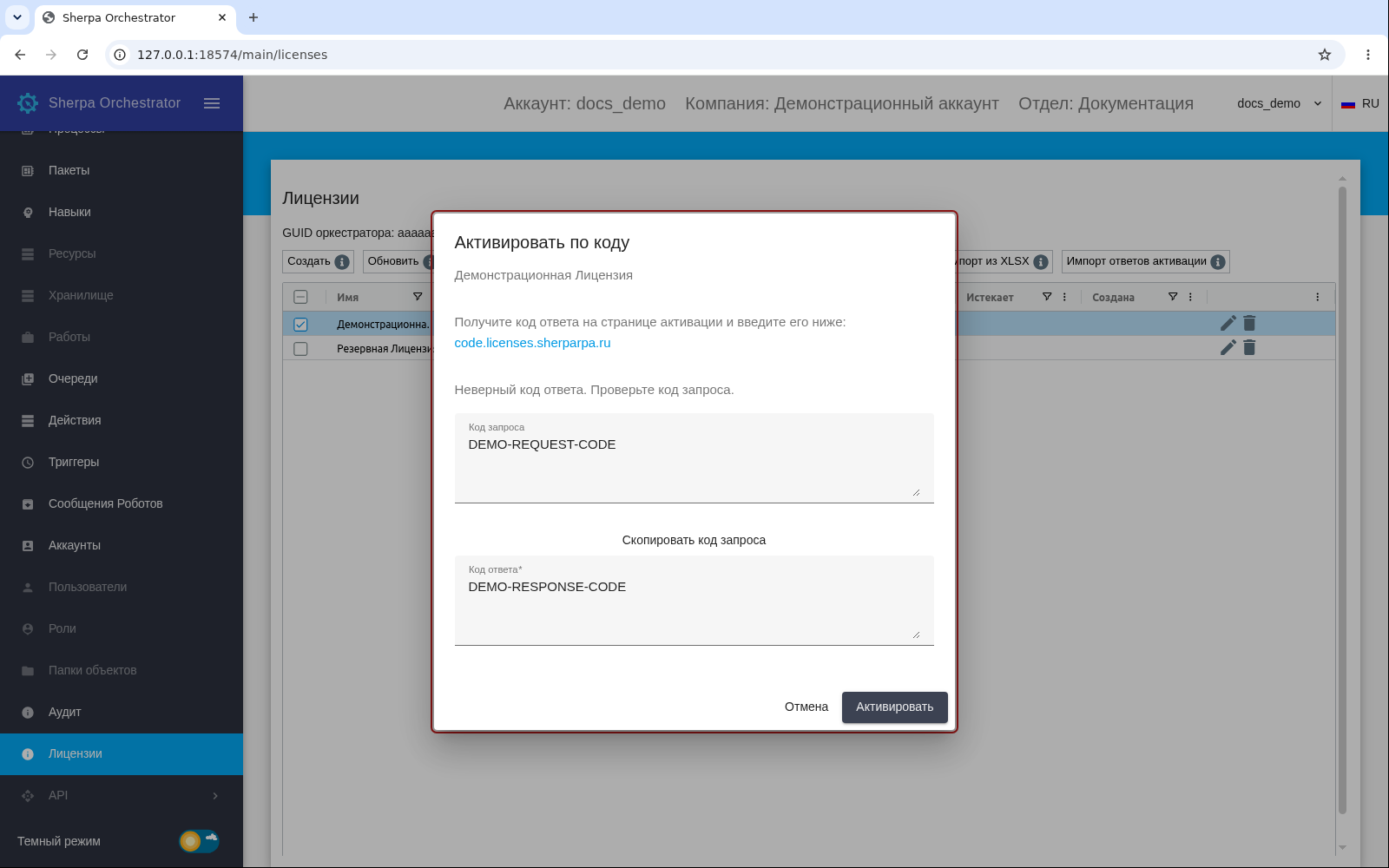Image resolution: width=1389 pixels, height=868 pixels.
Task: Bookmark this page with the star icon
Action: pyautogui.click(x=1325, y=55)
